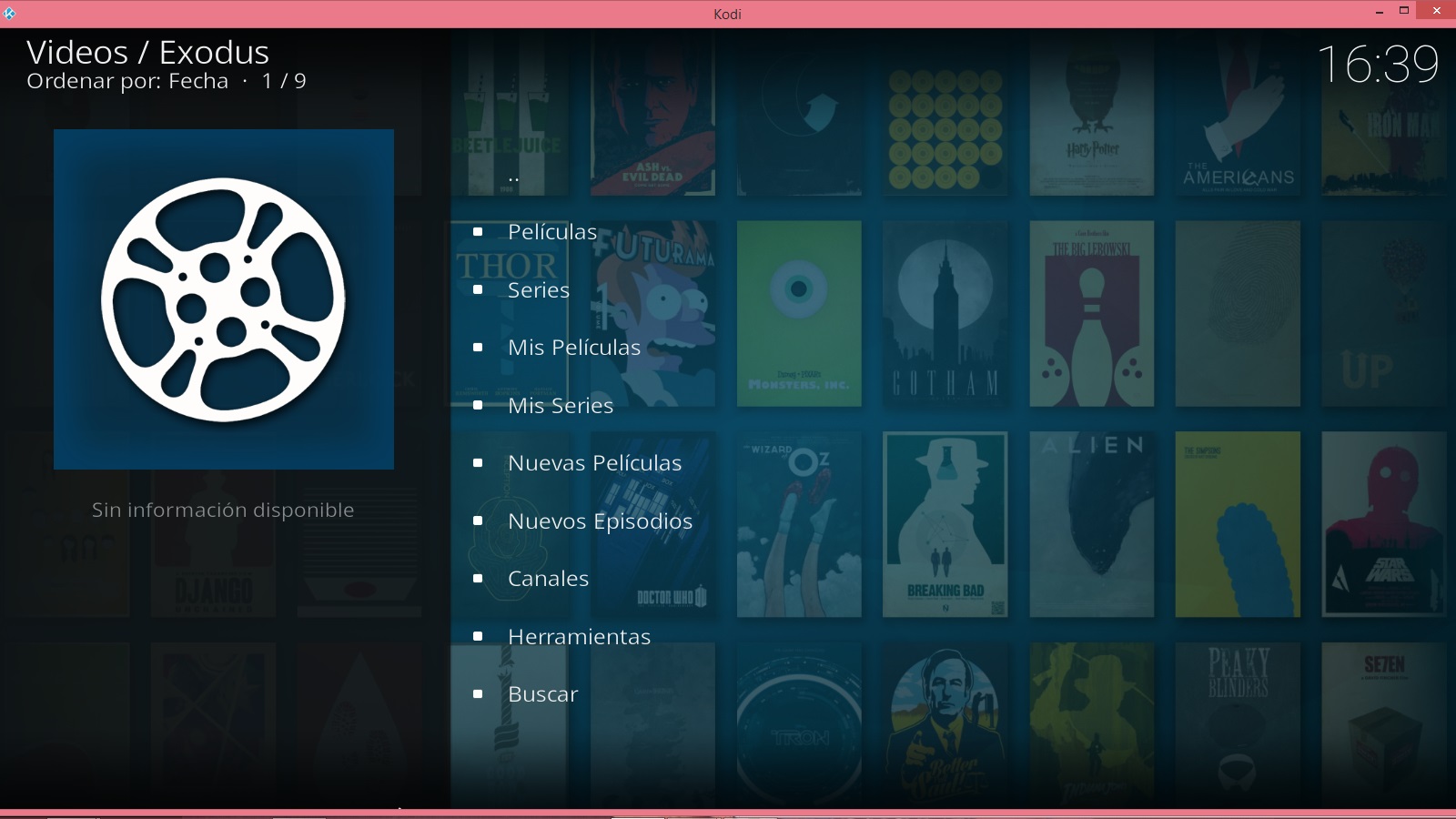1456x819 pixels.
Task: Open Nuevas Películas
Action: (595, 463)
